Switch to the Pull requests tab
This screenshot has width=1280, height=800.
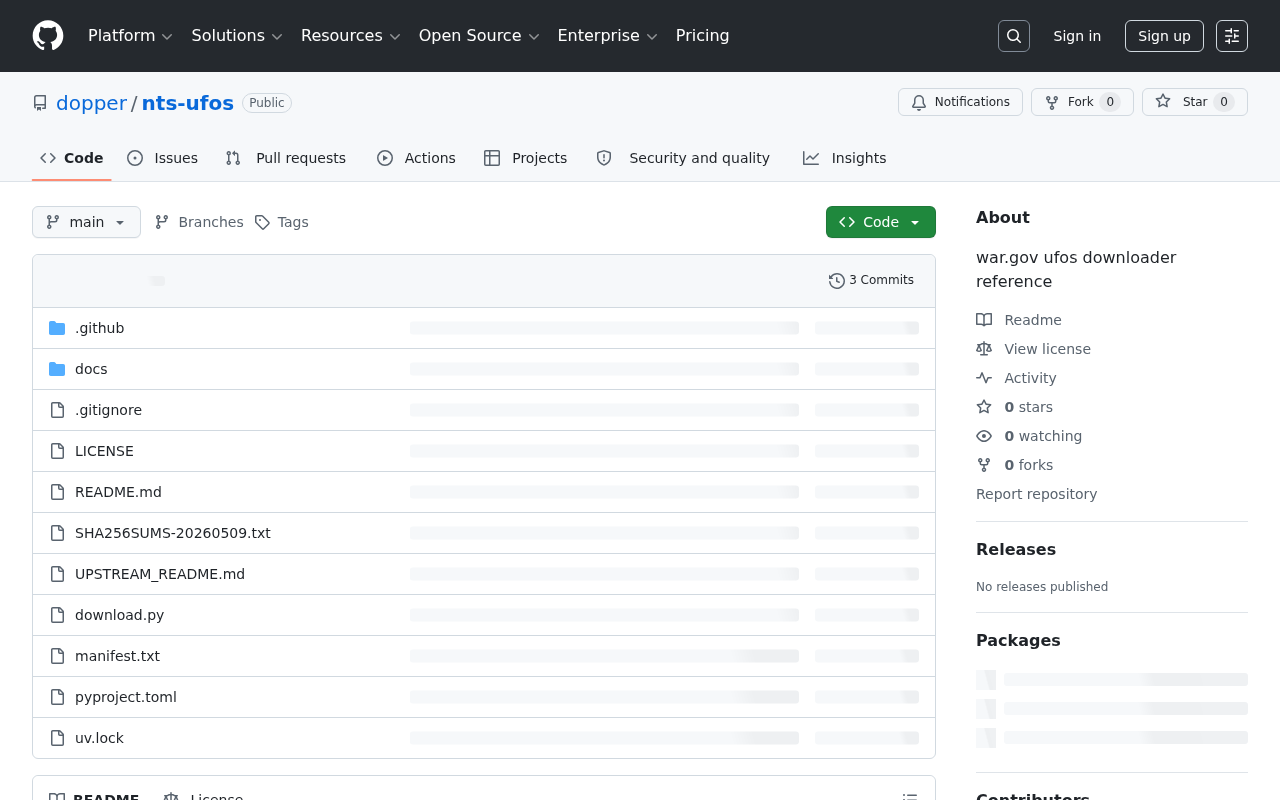pyautogui.click(x=286, y=158)
